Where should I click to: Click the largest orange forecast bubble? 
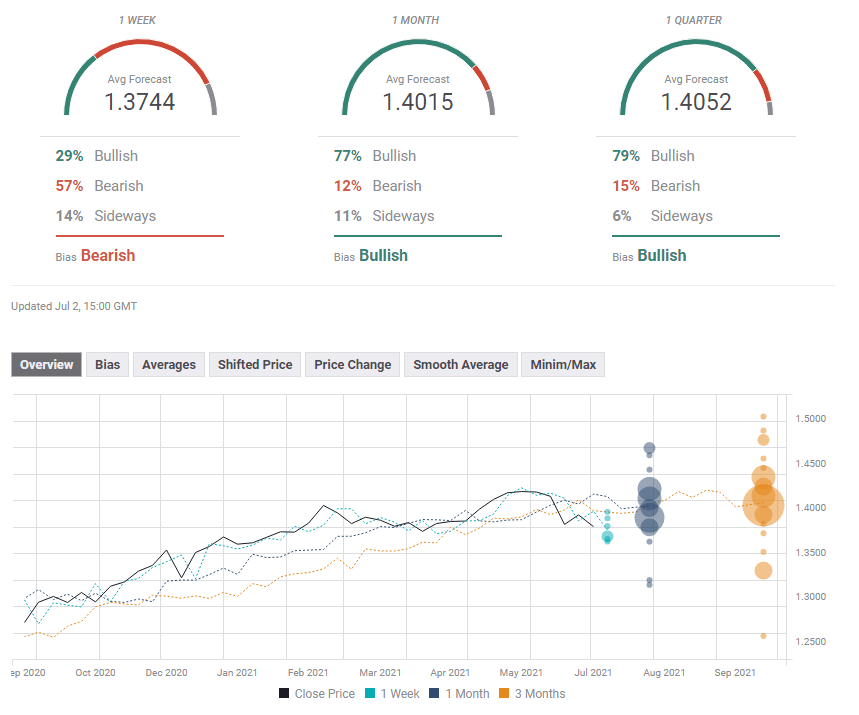[763, 504]
